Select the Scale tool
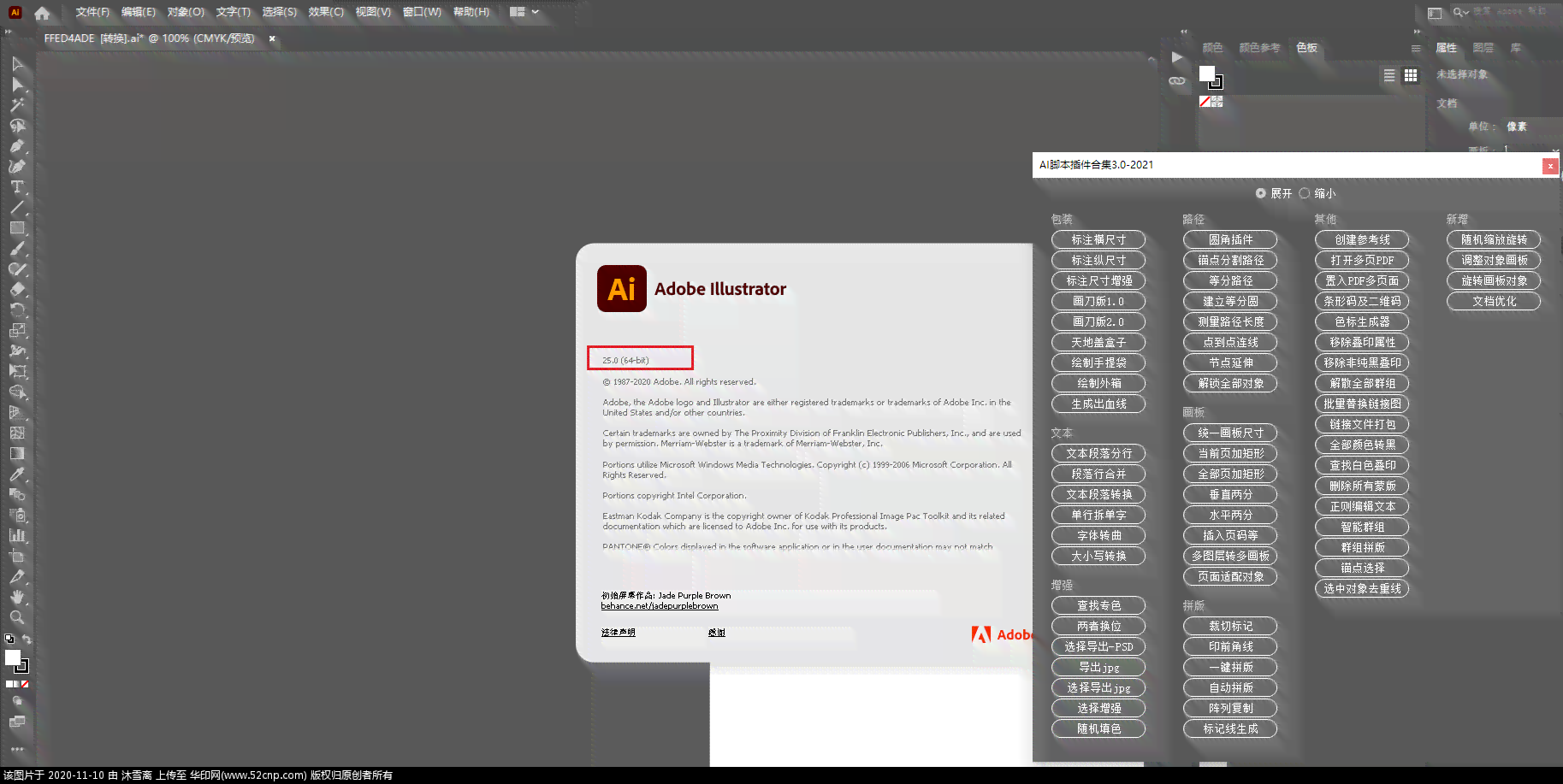1563x784 pixels. click(x=17, y=331)
